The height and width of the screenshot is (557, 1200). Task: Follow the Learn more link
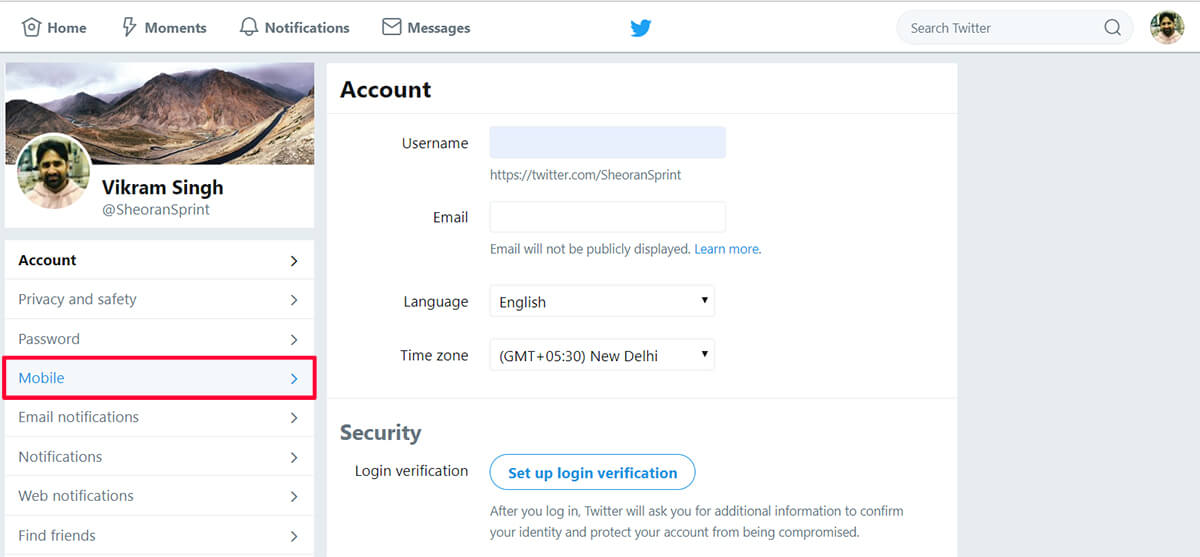pos(727,249)
